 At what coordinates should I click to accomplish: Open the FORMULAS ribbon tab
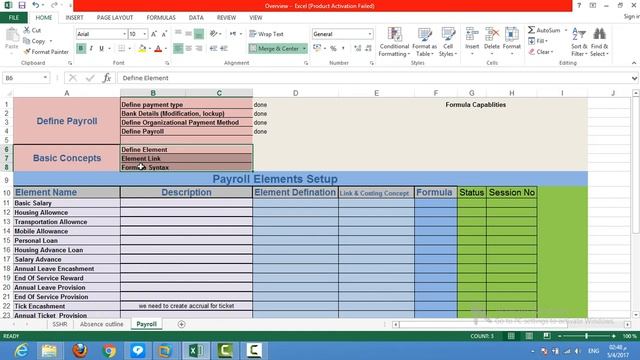coord(161,18)
